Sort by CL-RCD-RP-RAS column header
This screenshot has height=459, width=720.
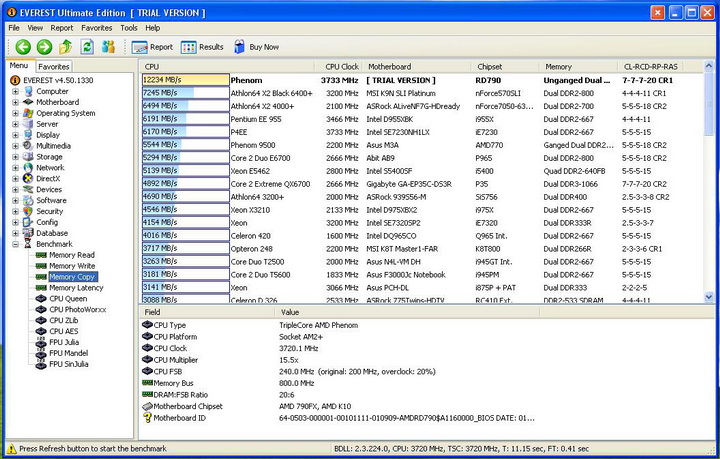[650, 67]
